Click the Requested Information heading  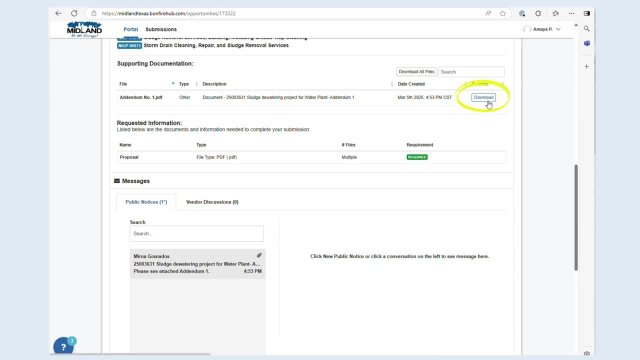(149, 123)
